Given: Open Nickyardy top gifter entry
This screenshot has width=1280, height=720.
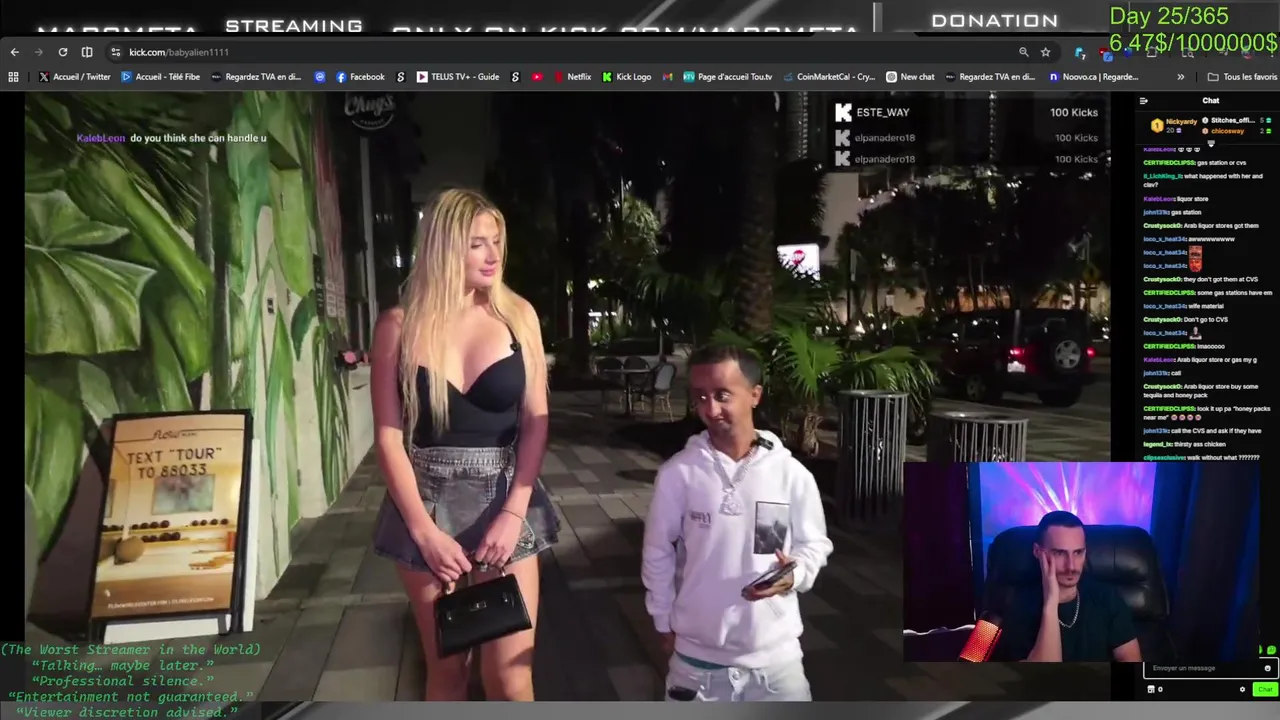Looking at the screenshot, I should click(1174, 125).
